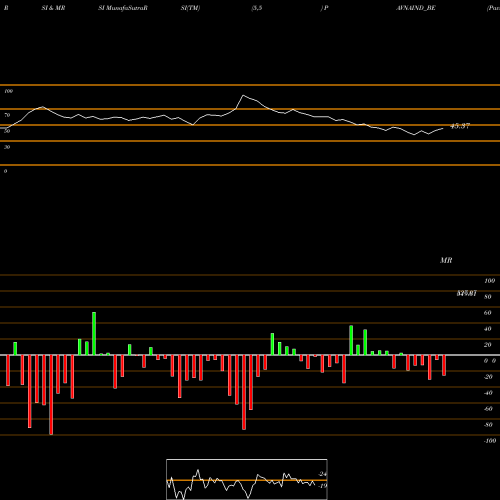The height and width of the screenshot is (500, 500).
Task: Click the tallest green histogram bar
Action: coord(94,333)
